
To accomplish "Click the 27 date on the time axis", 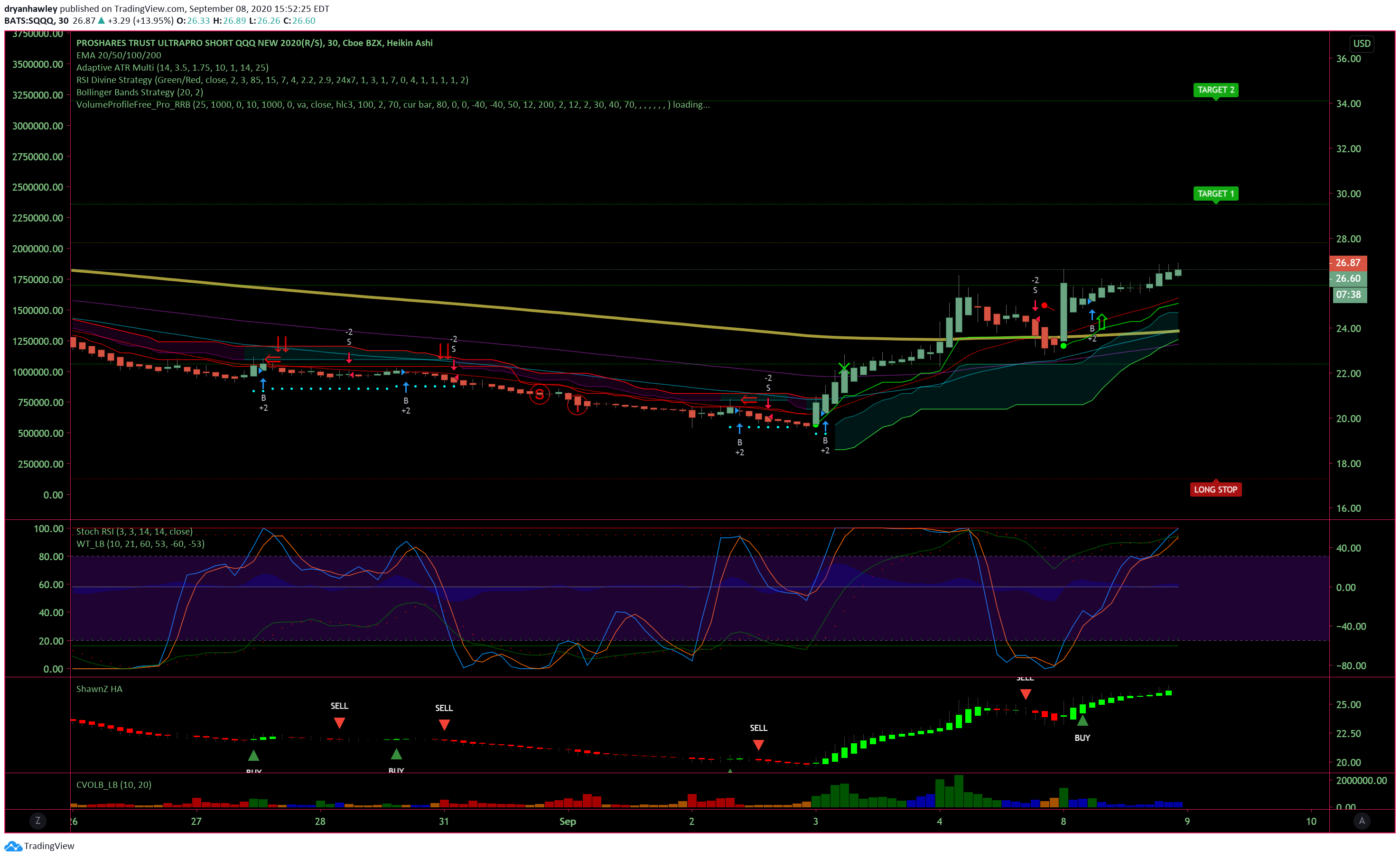I will [196, 821].
